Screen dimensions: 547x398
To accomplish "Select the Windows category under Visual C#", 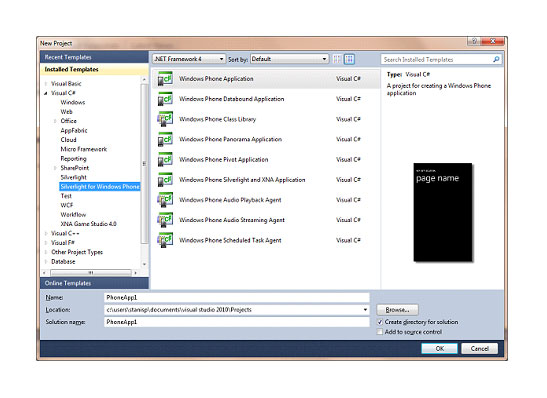I will coord(73,102).
